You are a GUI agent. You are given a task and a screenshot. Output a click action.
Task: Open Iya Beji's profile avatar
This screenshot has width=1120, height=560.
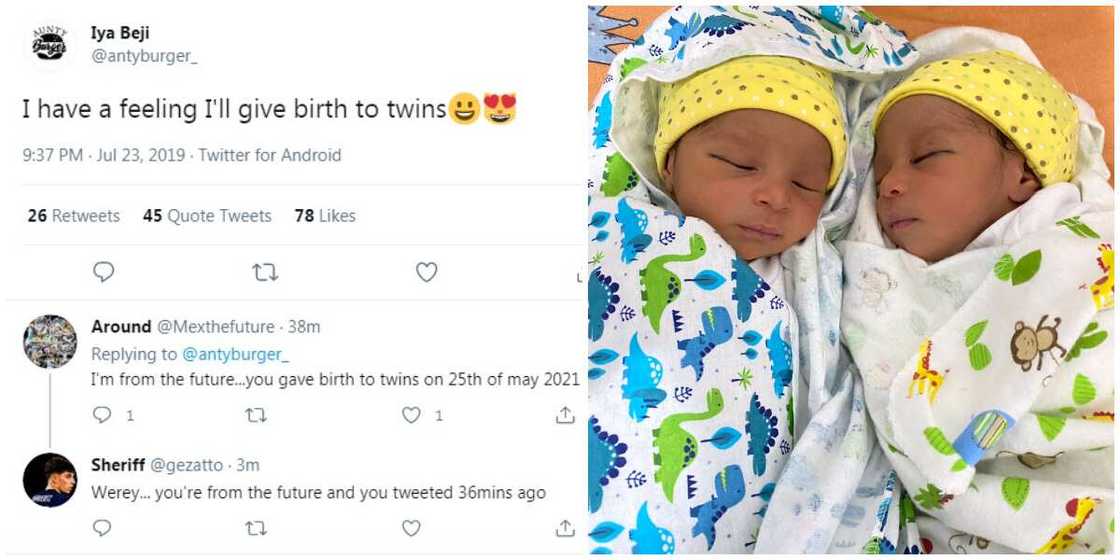click(49, 44)
